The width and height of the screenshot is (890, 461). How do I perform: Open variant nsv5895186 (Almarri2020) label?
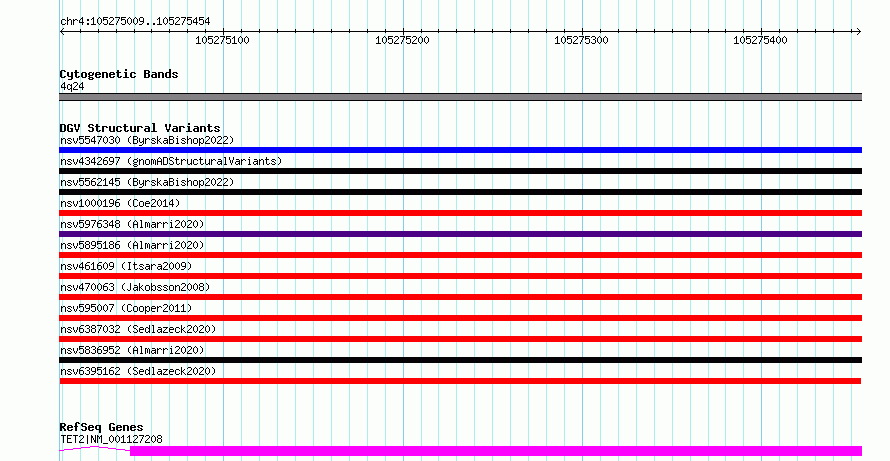[132, 245]
